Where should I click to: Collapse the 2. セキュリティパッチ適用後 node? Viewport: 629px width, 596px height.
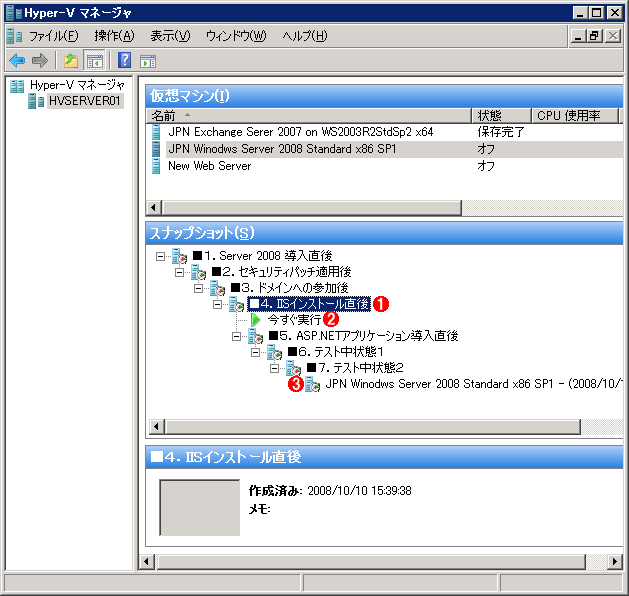179,272
